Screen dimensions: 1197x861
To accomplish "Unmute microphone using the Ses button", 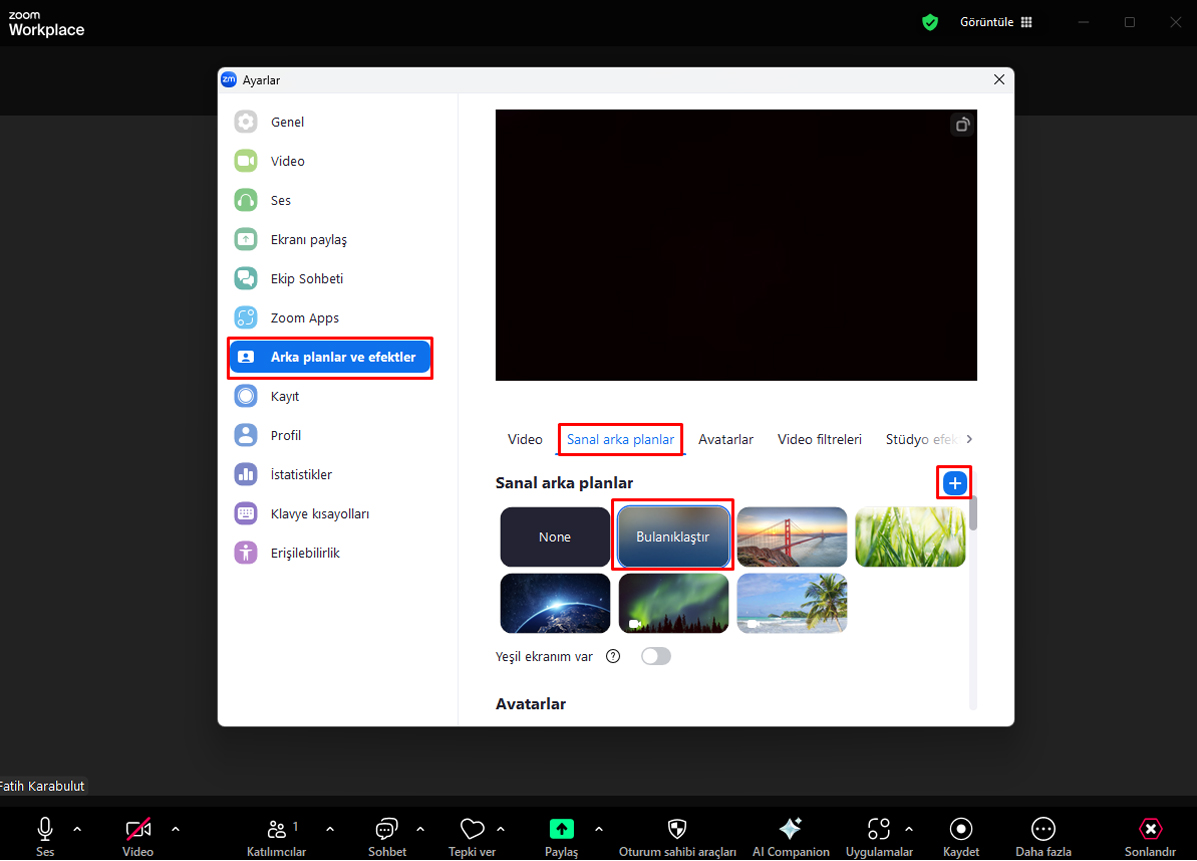I will click(45, 829).
